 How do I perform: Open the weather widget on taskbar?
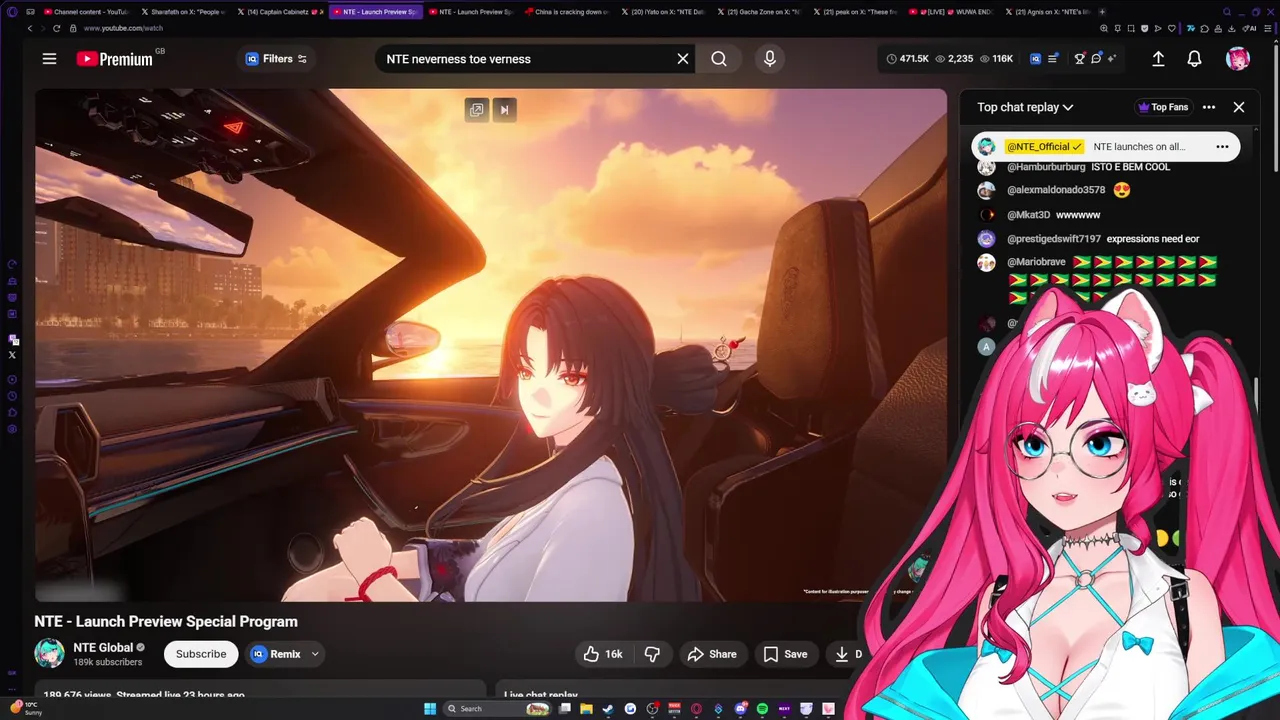26,709
